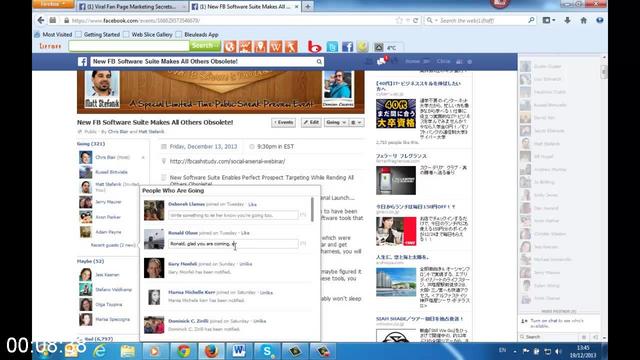640x360 pixels.
Task: Click Jerry Maurer in Going list
Action: 108,202
